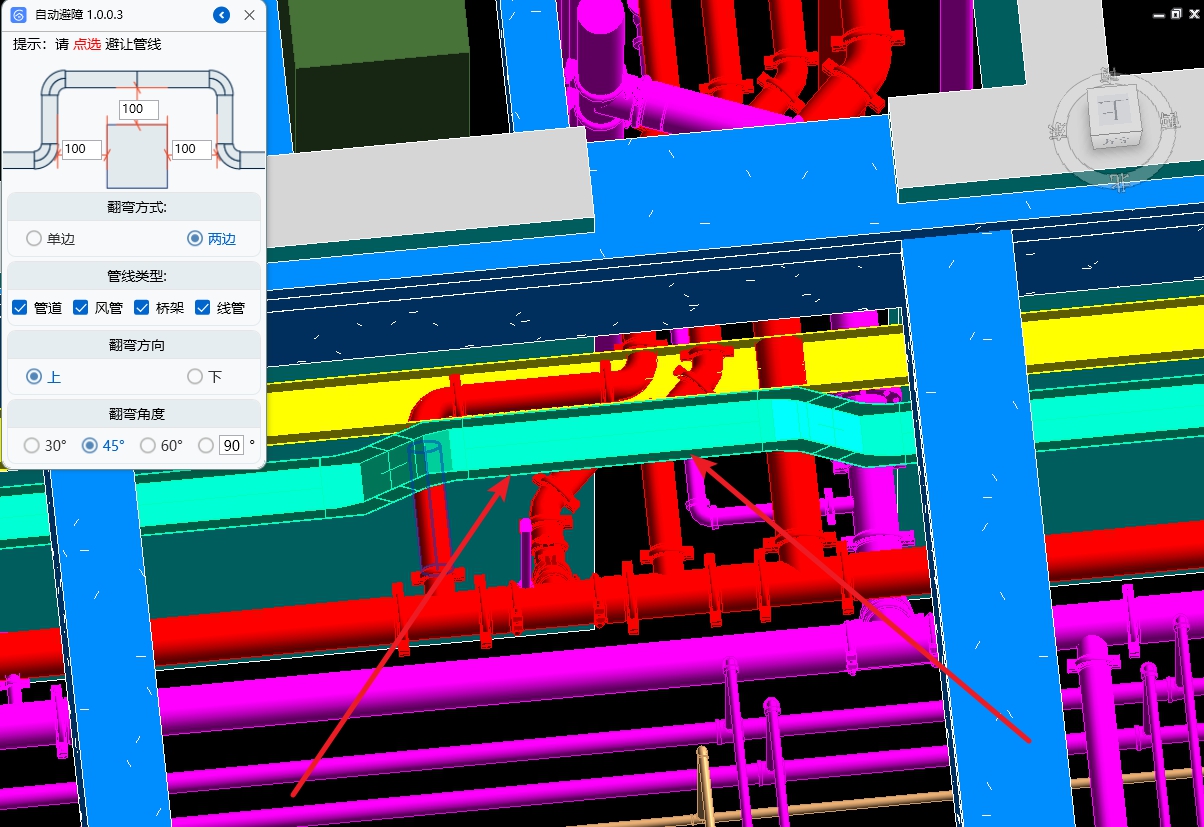Screen dimensions: 1204x827
Task: Close the 自动避障 dialog
Action: click(249, 15)
